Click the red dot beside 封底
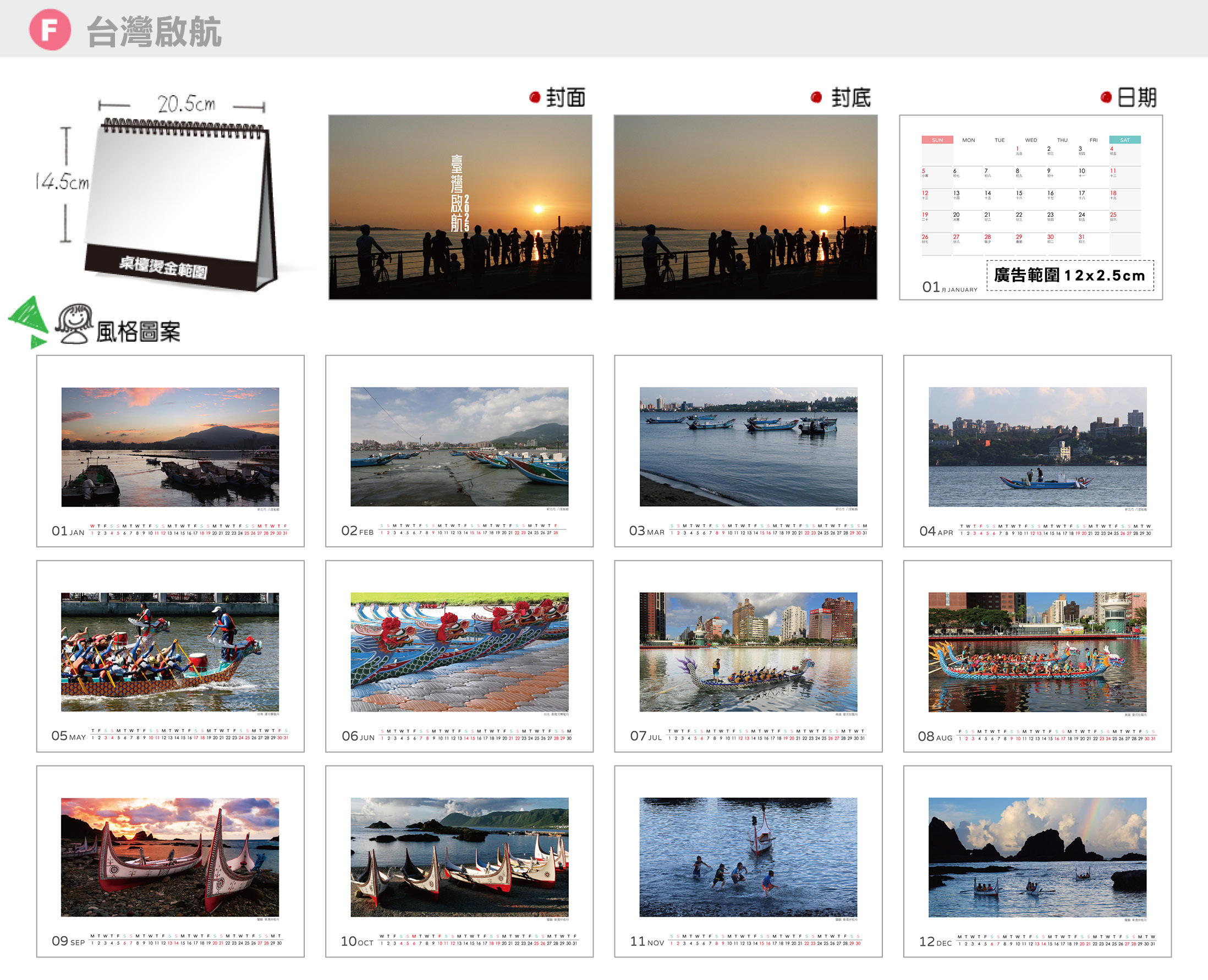Viewport: 1208px width, 980px height. pyautogui.click(x=816, y=97)
